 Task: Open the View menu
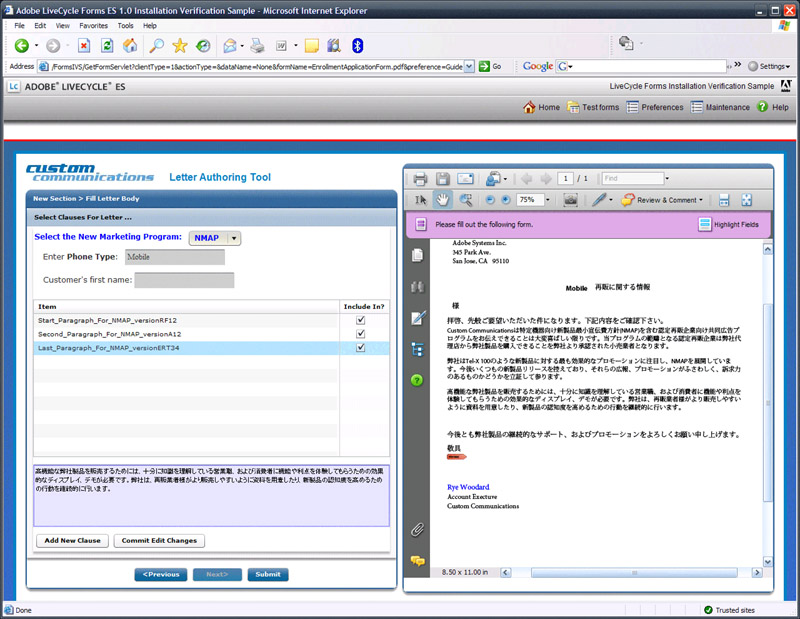[x=63, y=26]
